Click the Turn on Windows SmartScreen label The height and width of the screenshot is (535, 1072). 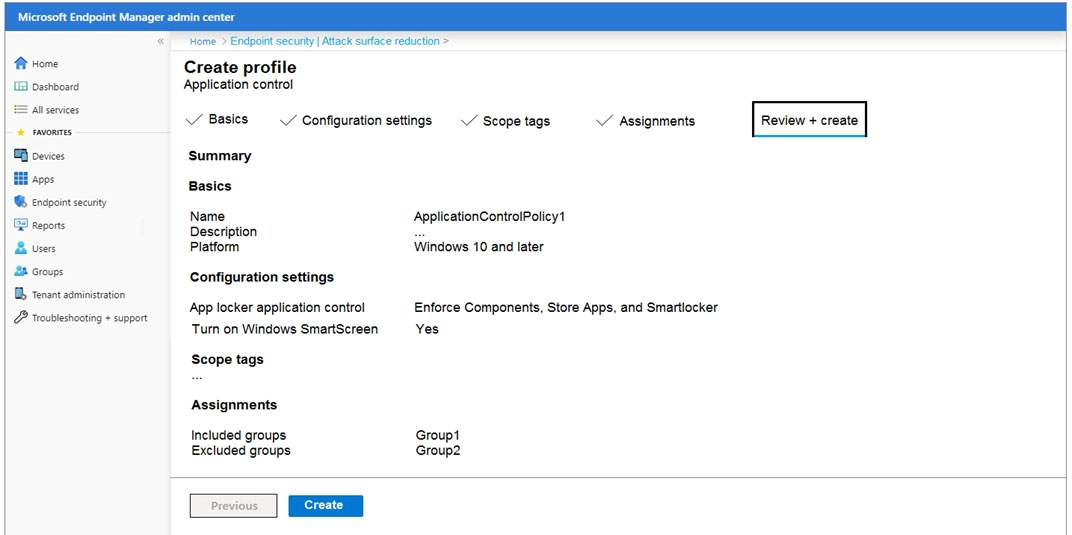tap(284, 329)
